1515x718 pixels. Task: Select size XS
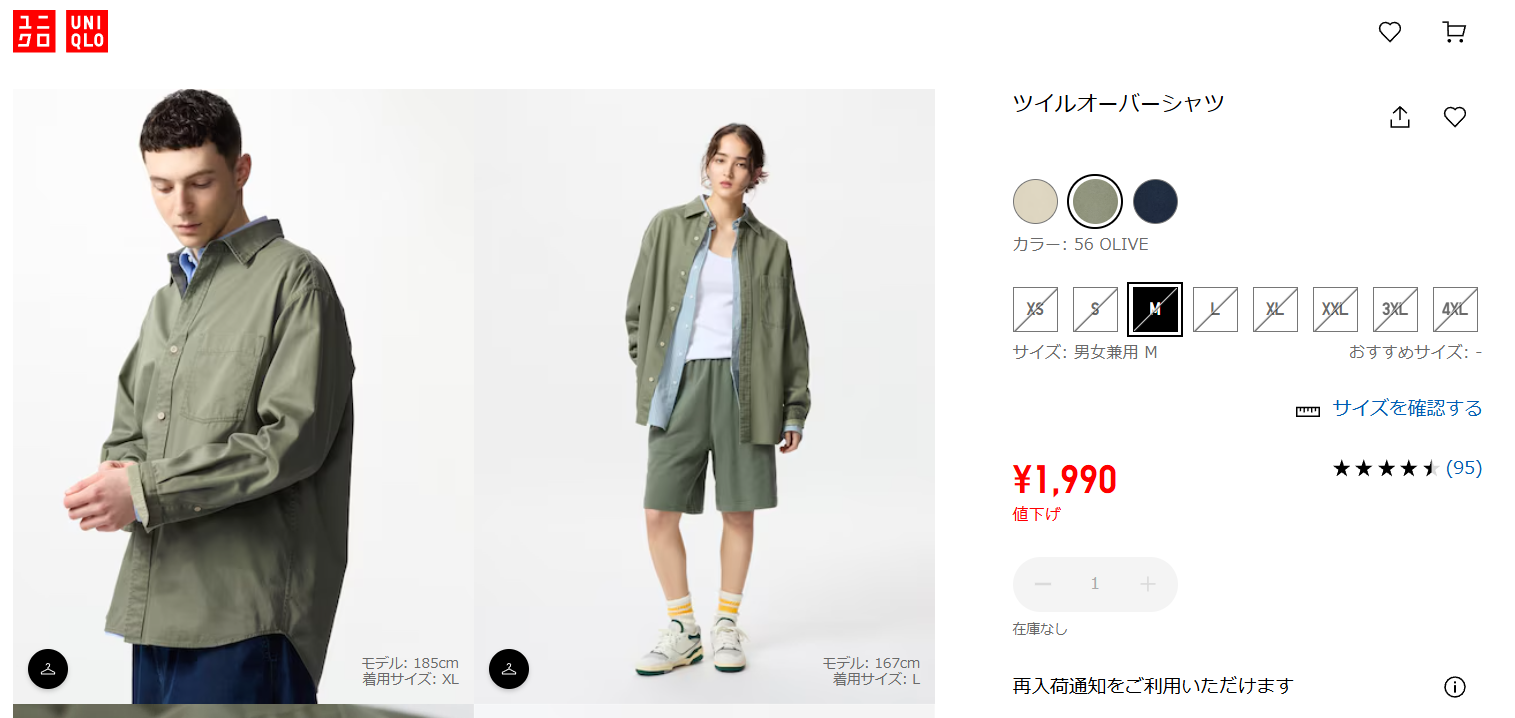[x=1035, y=310]
